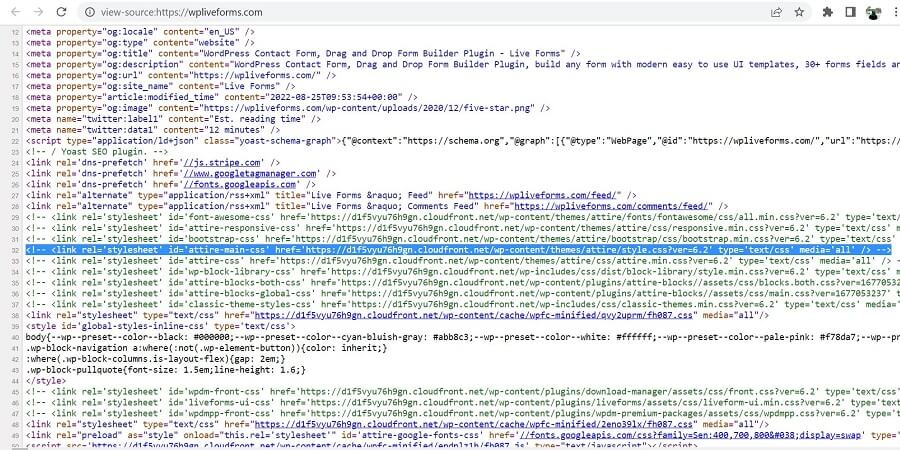Click line number 32 in the gutter
This screenshot has height=450, width=900.
pos(15,250)
